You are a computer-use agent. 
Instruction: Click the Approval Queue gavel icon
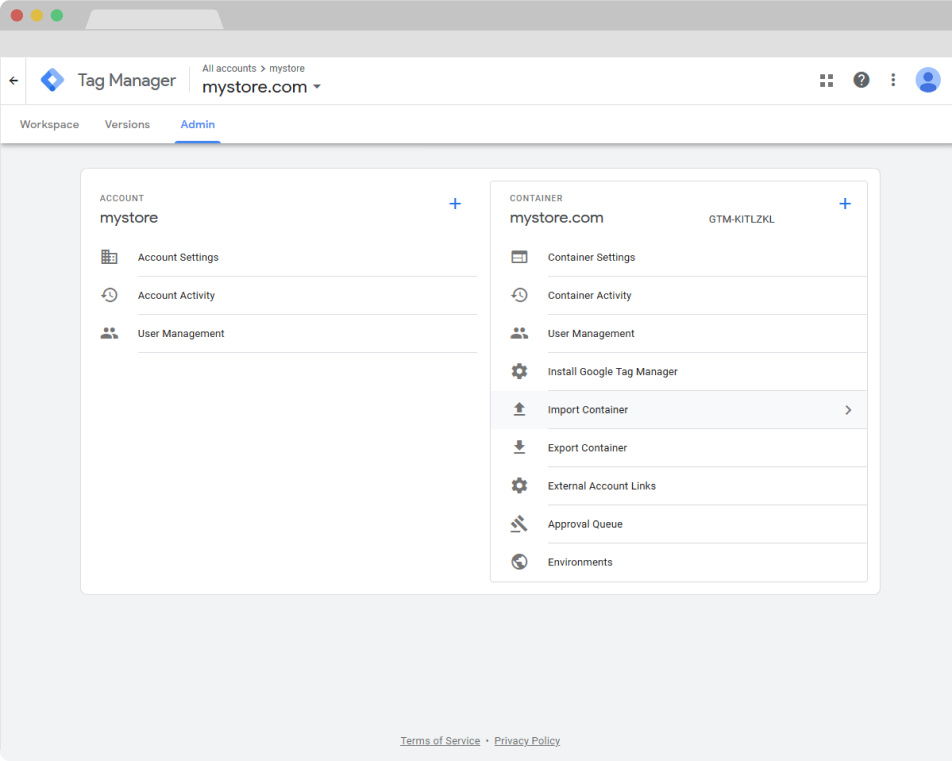pyautogui.click(x=519, y=524)
